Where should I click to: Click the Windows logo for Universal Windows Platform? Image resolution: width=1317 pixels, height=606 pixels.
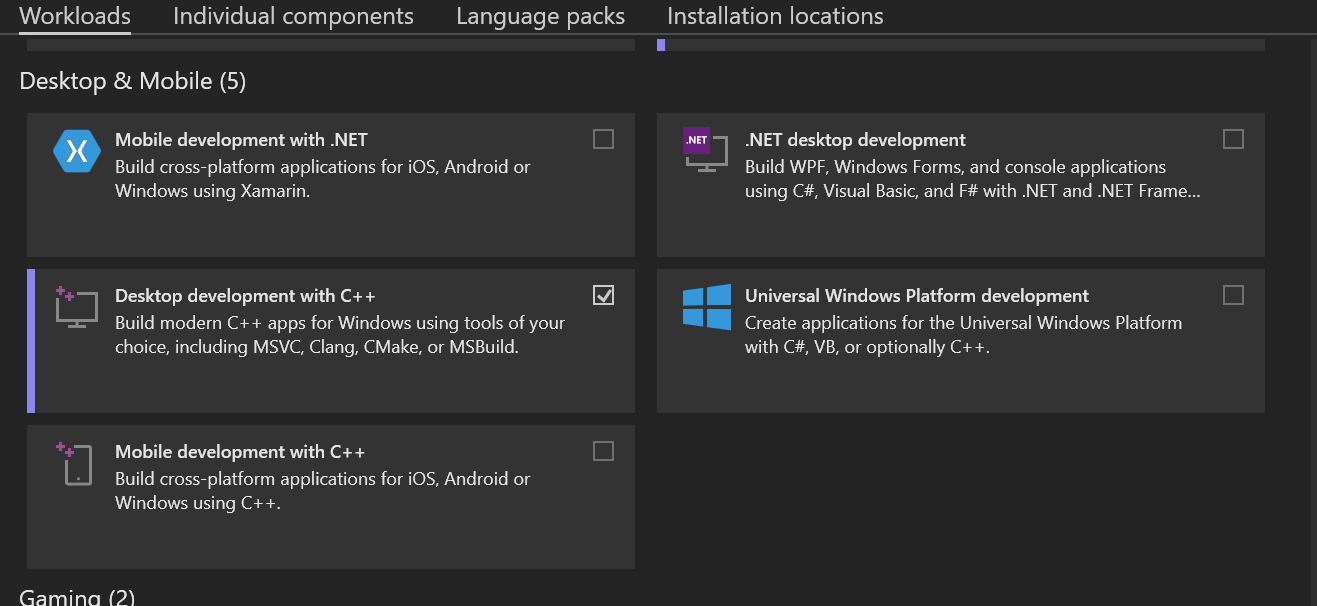pos(707,306)
